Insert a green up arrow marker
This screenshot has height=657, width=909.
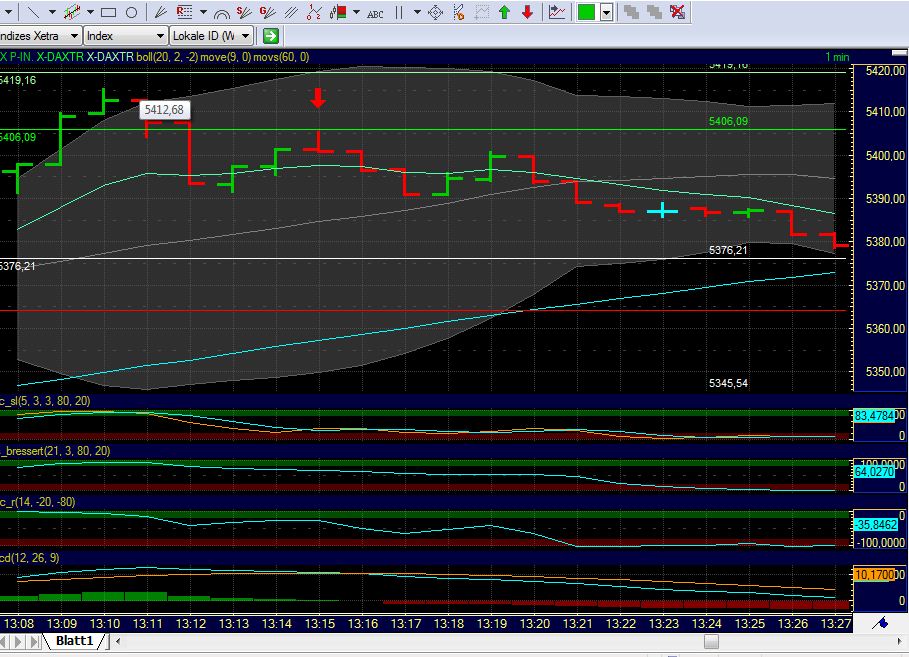click(504, 12)
